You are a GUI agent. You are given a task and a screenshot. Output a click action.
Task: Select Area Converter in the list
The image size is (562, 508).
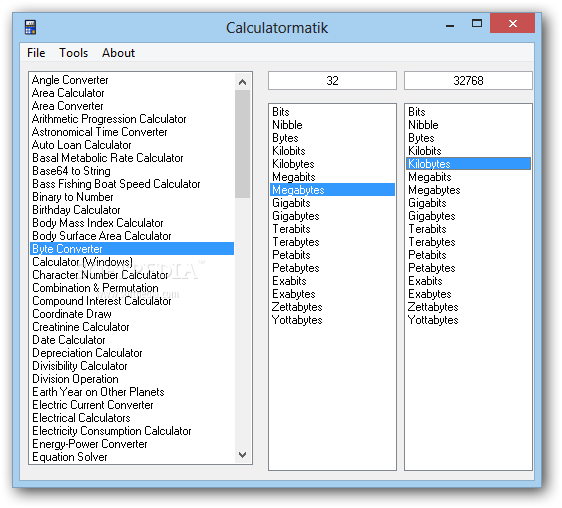coord(132,106)
